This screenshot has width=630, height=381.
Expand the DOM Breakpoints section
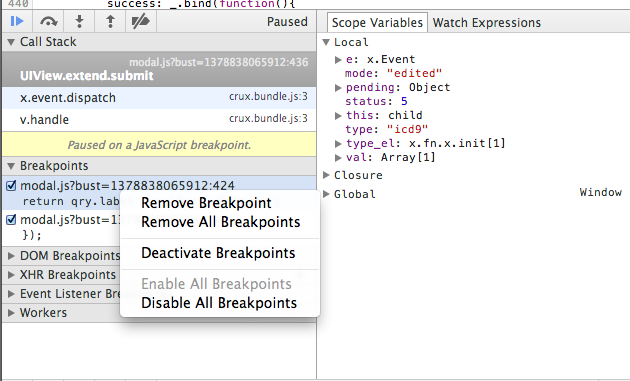tap(11, 256)
